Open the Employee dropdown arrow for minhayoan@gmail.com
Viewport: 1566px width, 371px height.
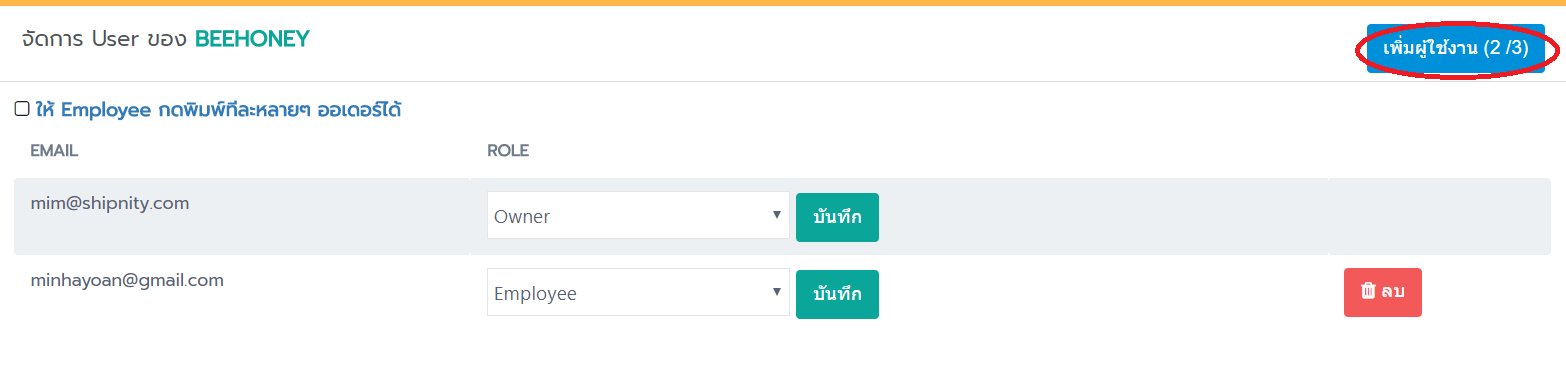click(x=777, y=292)
